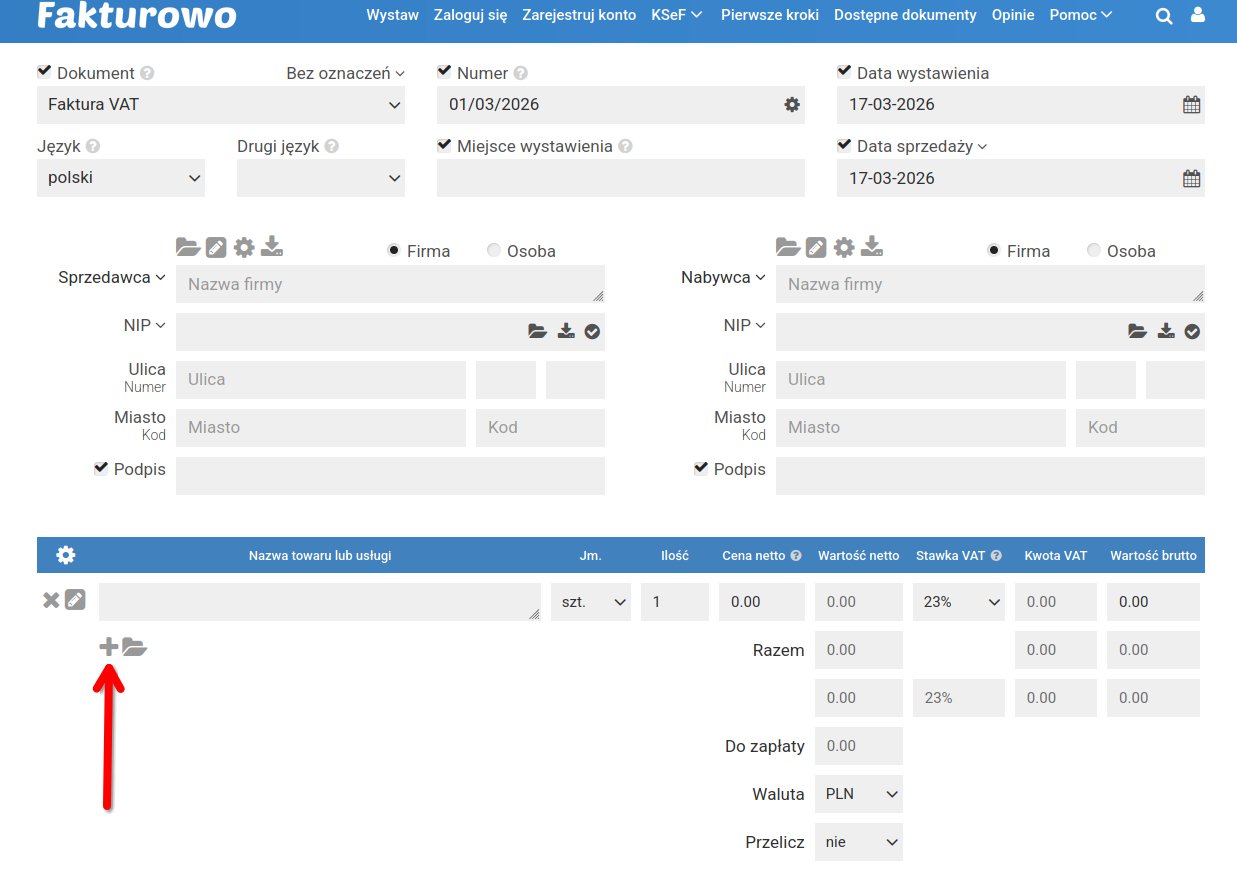The image size is (1237, 877).
Task: Uncheck the Miejsce wystawienia checkbox
Action: point(445,145)
